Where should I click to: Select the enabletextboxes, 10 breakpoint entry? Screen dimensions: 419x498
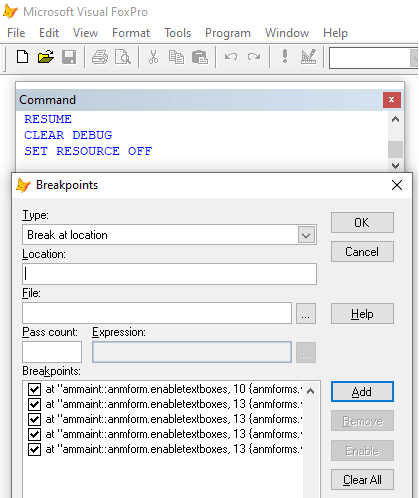174,389
